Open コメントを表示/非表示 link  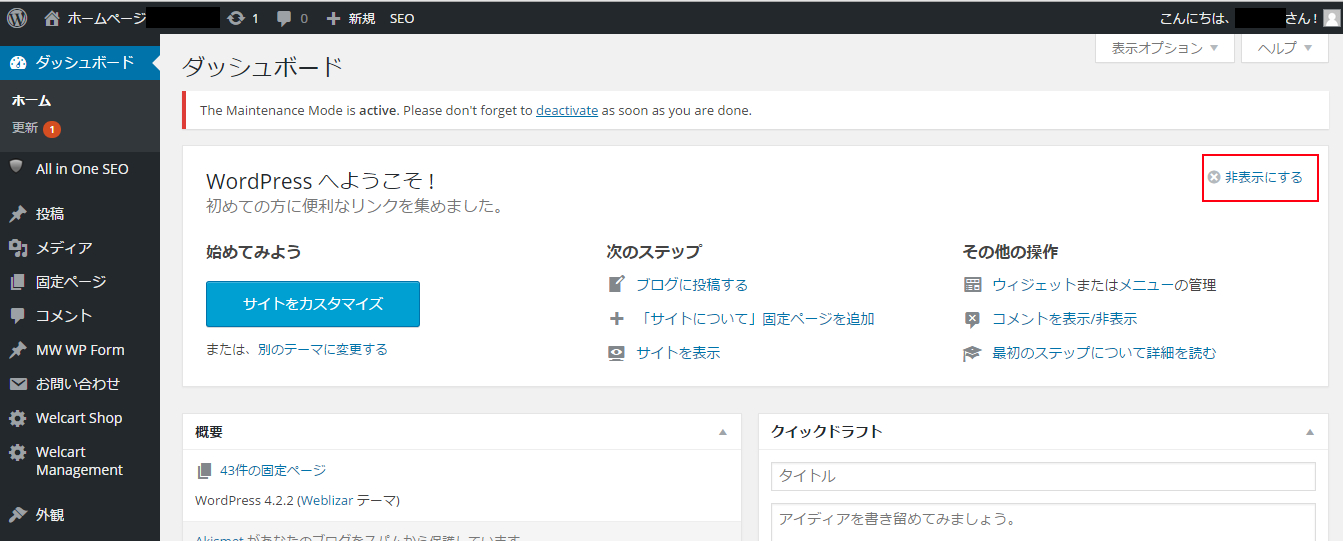[x=1064, y=319]
